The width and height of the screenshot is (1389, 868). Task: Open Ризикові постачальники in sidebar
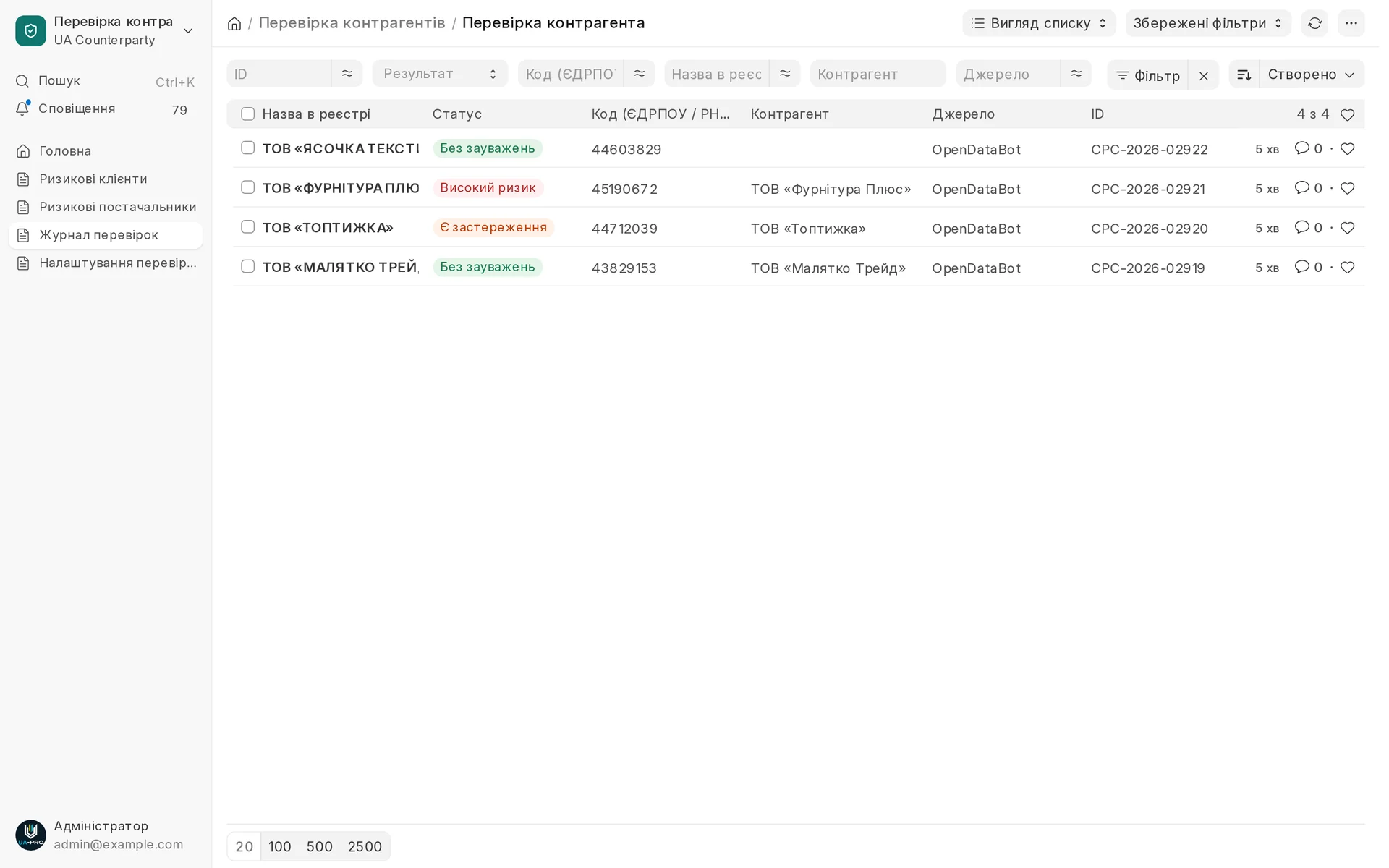tap(106, 208)
